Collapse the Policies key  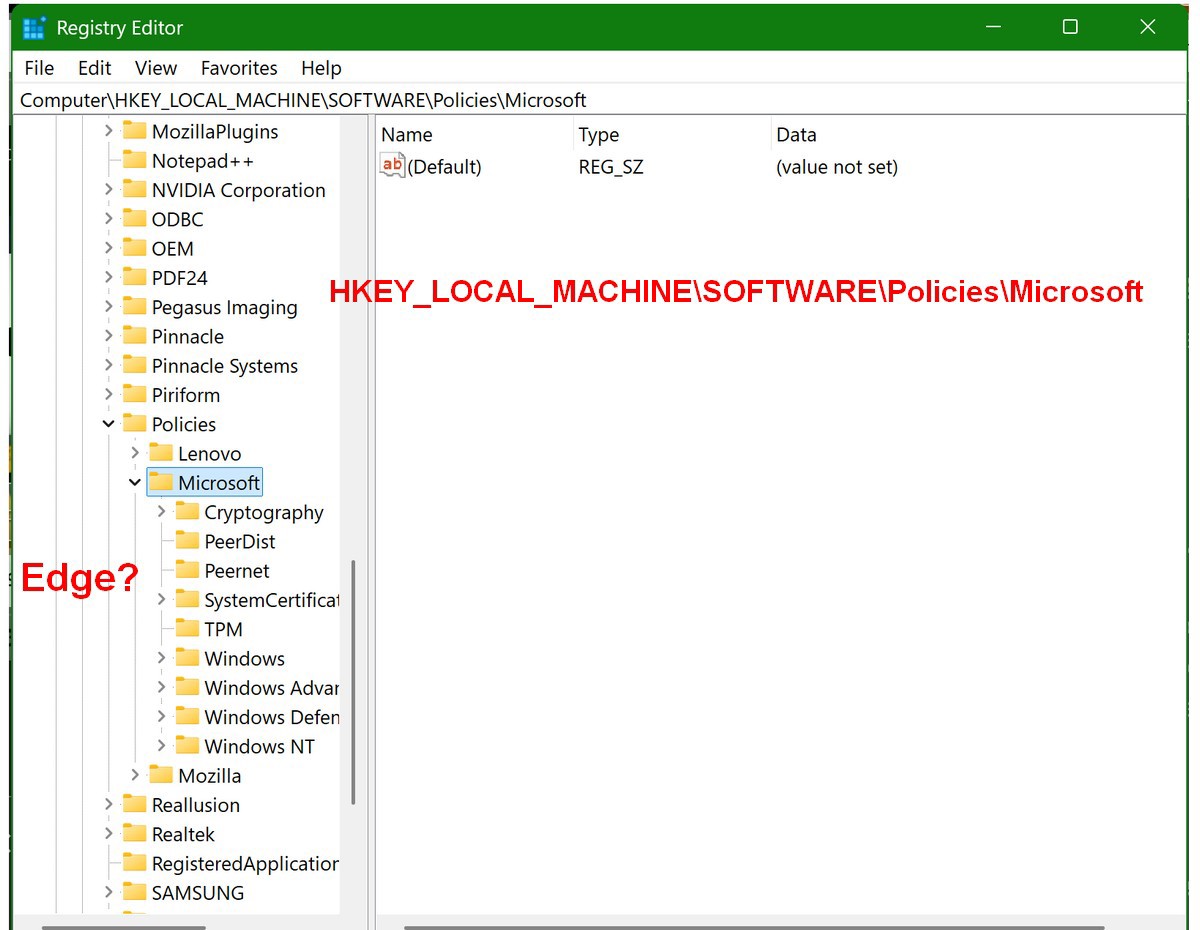109,424
